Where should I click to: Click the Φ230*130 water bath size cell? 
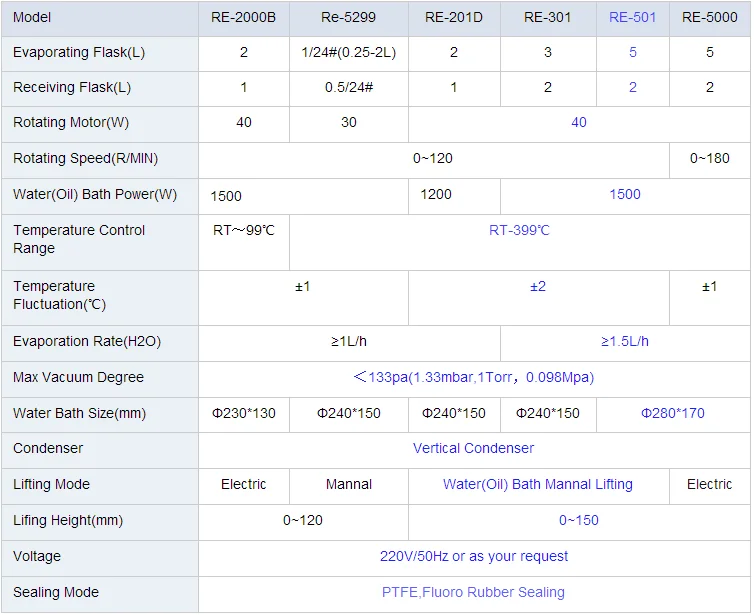point(244,413)
